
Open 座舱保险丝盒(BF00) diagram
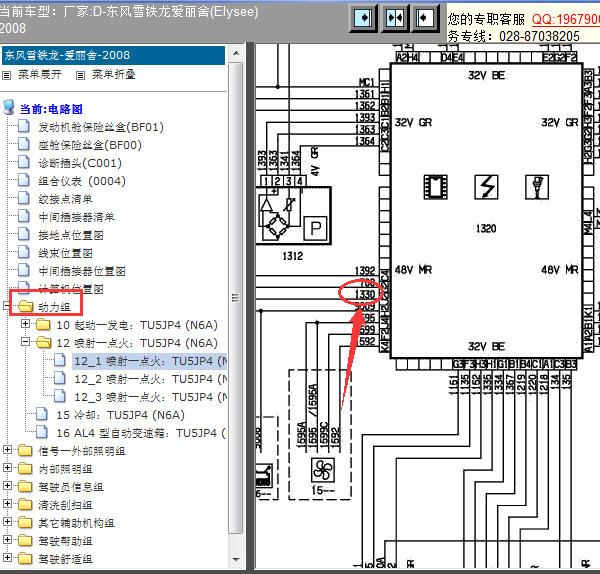point(90,145)
